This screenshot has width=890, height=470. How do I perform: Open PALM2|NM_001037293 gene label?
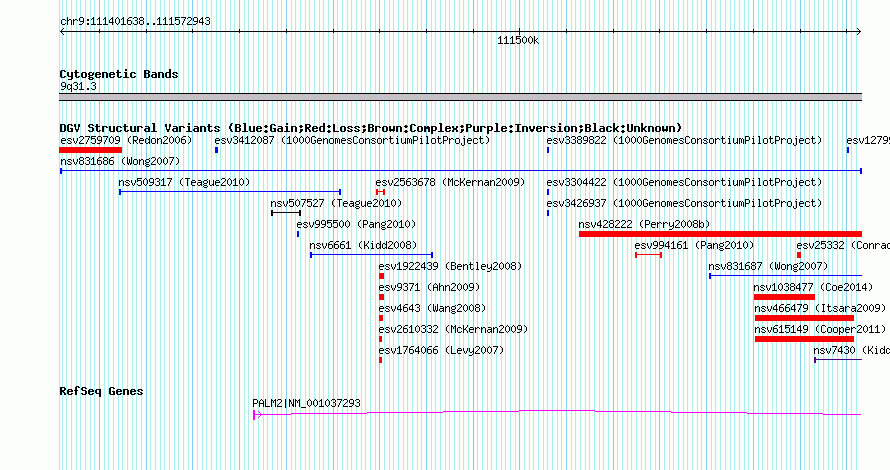307,403
